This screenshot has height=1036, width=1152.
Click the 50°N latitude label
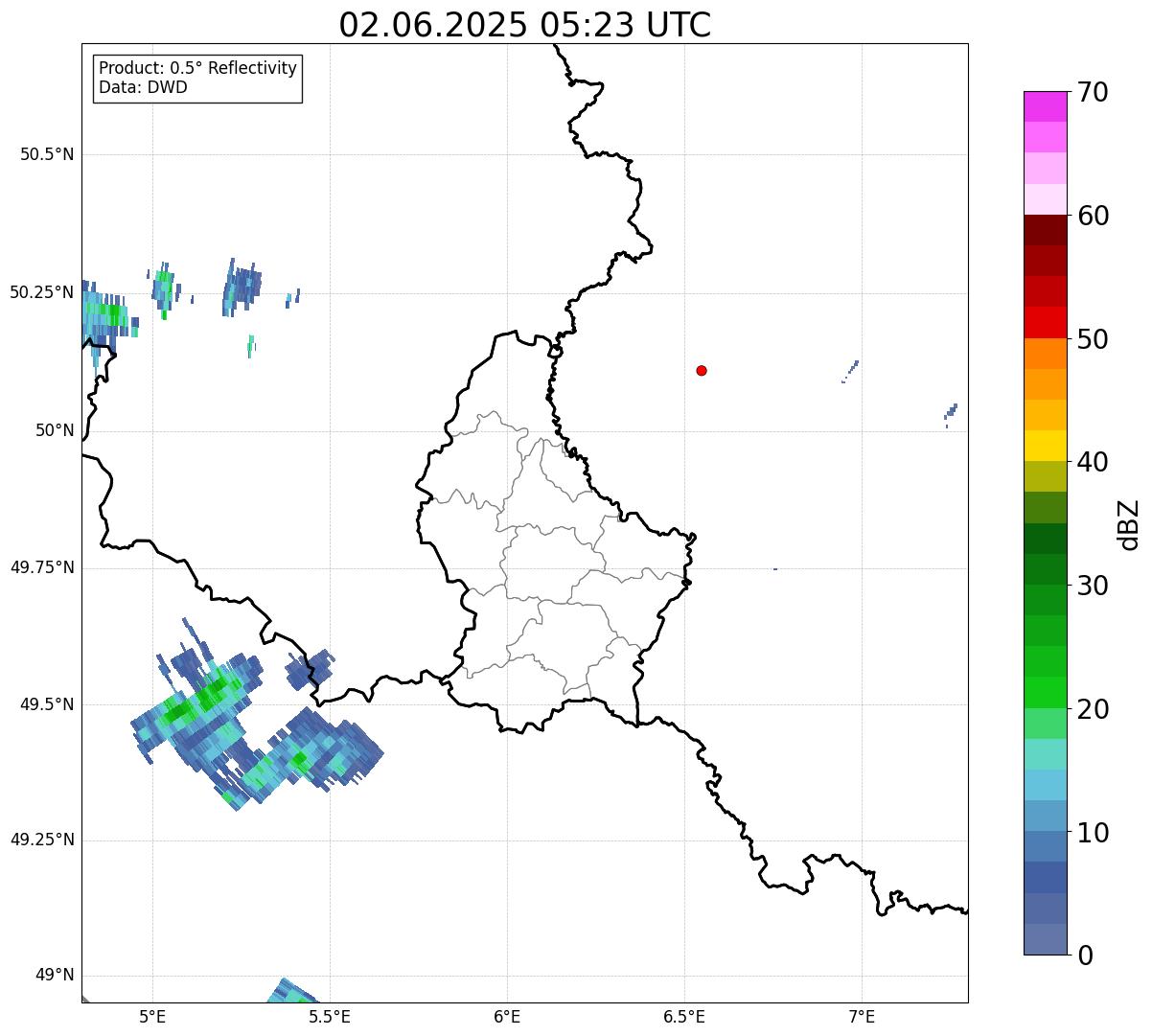[x=55, y=430]
